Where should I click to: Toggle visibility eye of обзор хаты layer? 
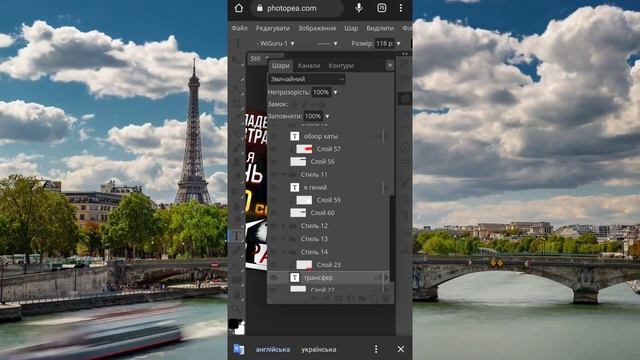point(274,136)
